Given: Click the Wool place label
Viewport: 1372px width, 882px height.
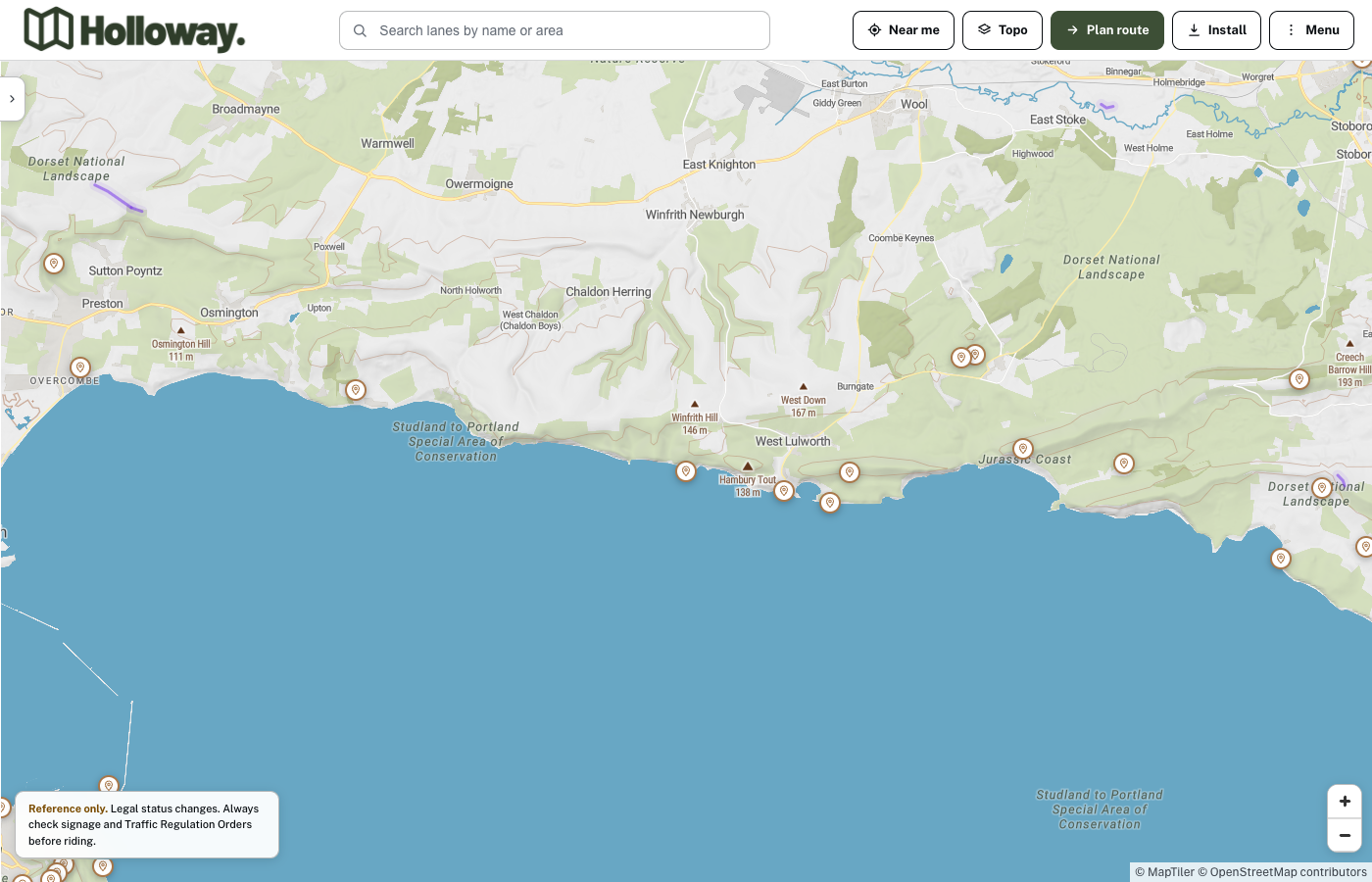Looking at the screenshot, I should 914,104.
